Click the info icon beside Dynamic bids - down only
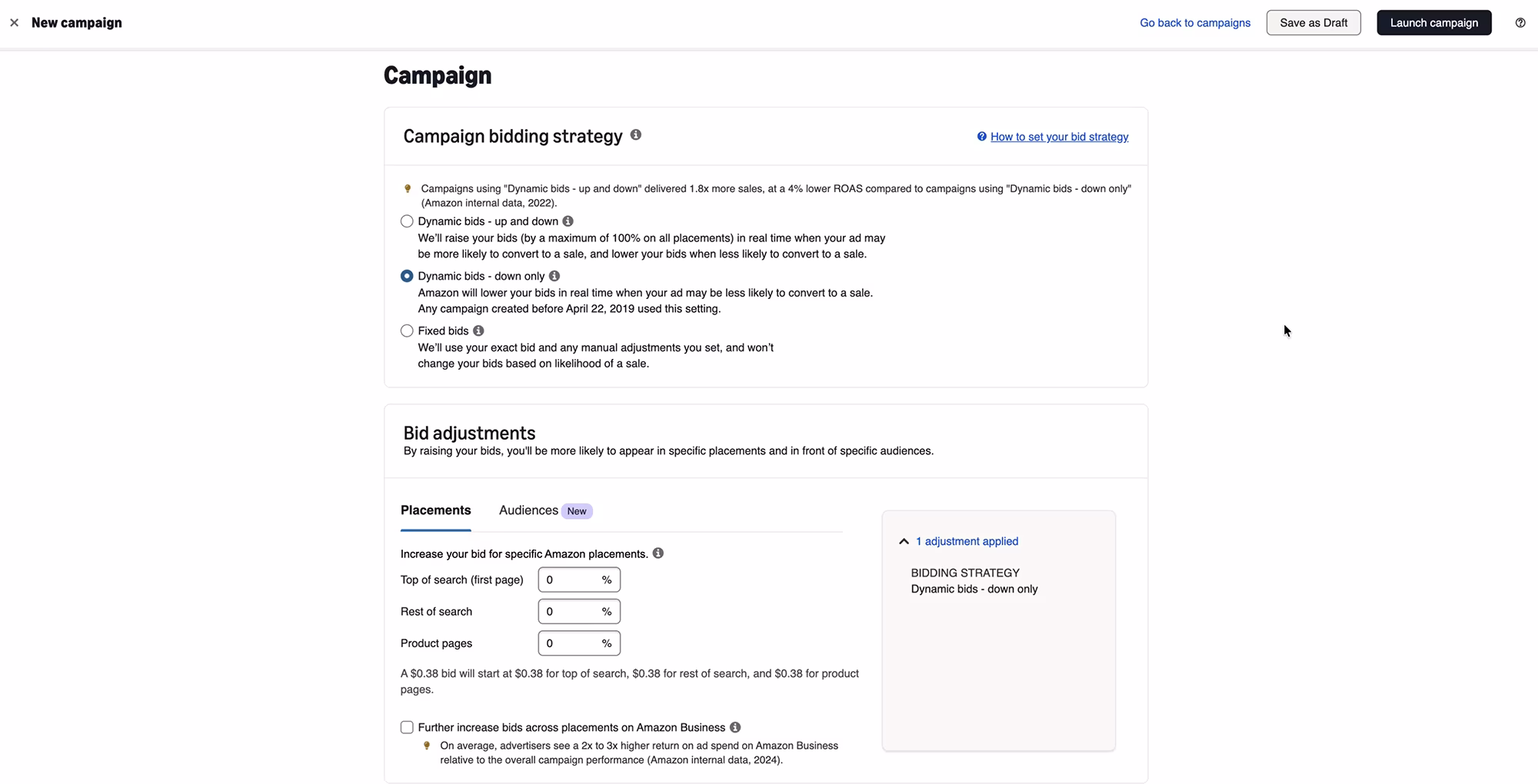 tap(554, 275)
